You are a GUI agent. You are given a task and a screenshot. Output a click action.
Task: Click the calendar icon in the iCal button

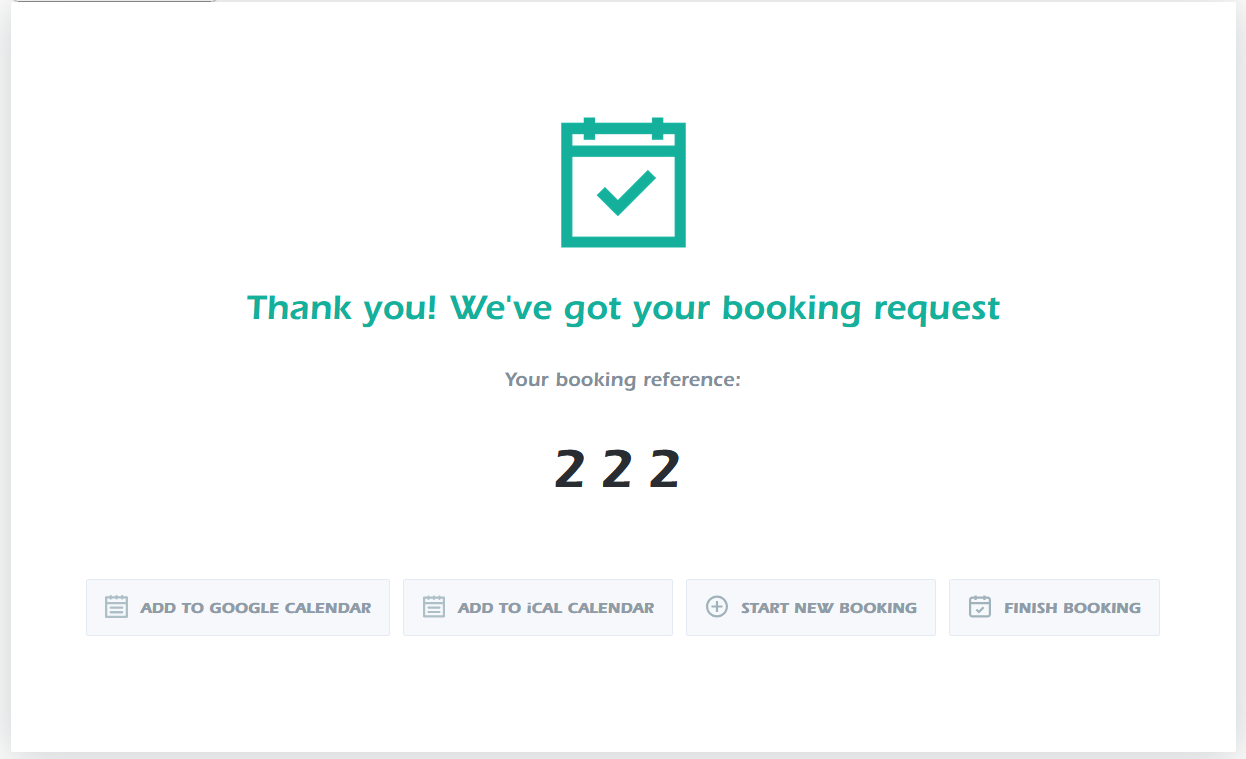coord(434,607)
